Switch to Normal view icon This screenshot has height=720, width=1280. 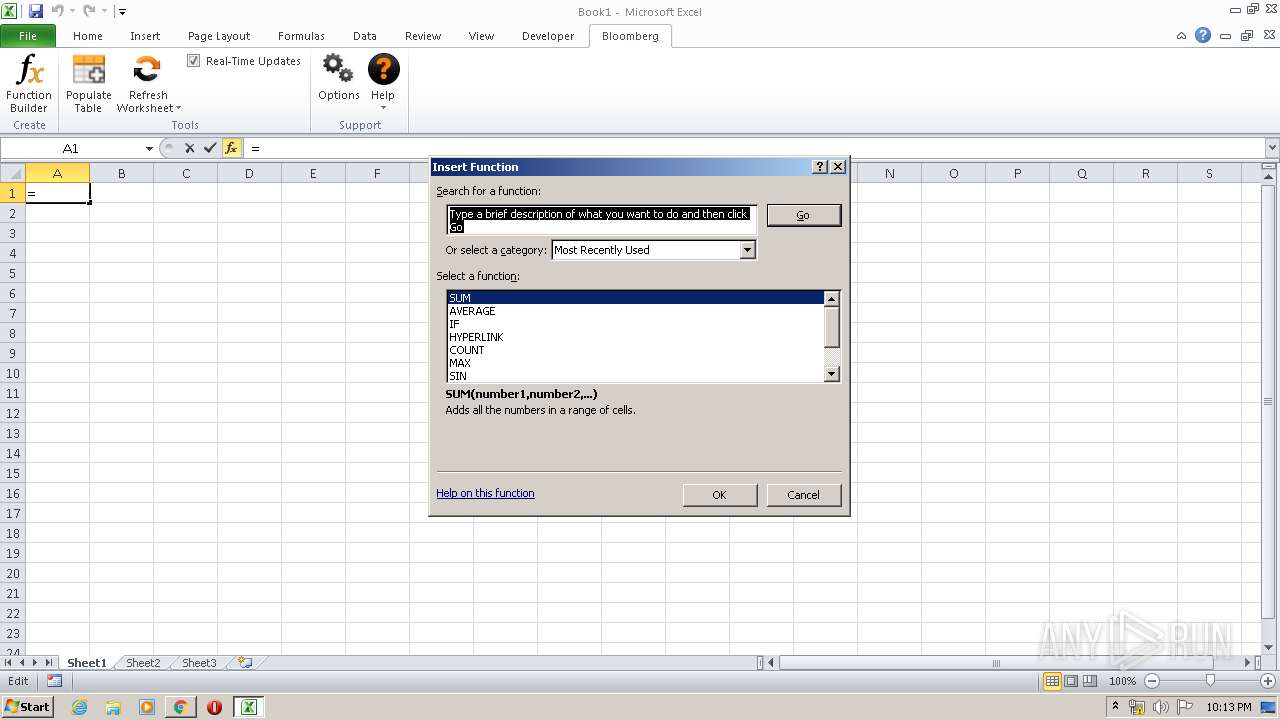tap(1052, 681)
